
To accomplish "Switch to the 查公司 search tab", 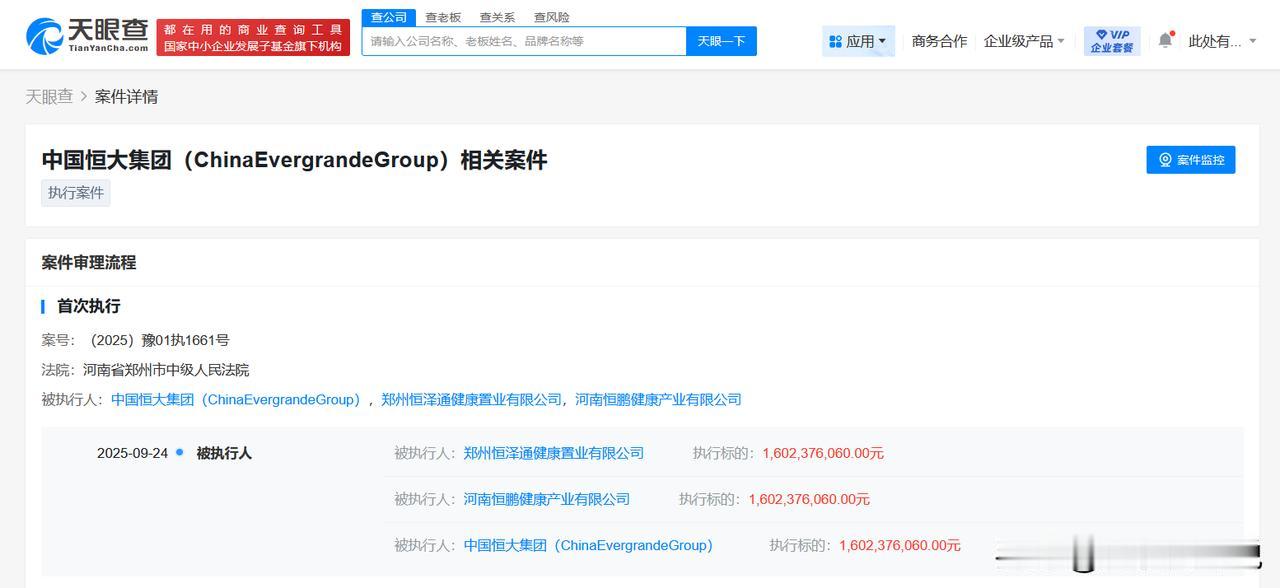I will [x=389, y=17].
